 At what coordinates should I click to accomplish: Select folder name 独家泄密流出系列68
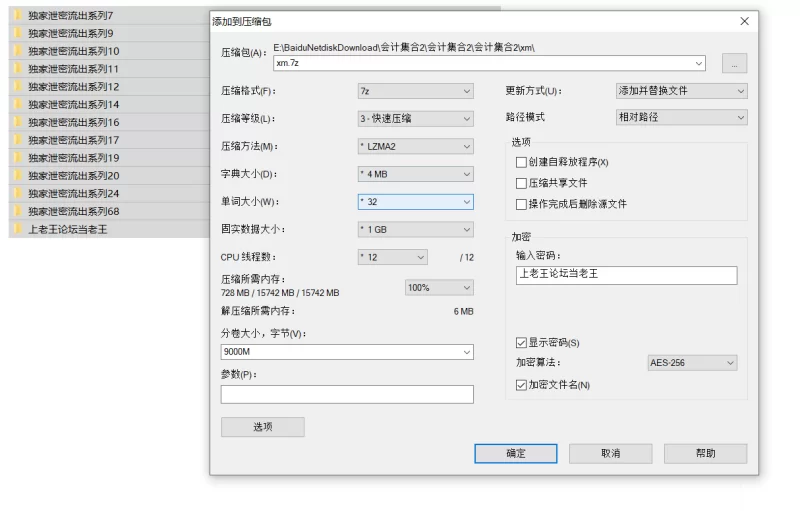pos(73,211)
